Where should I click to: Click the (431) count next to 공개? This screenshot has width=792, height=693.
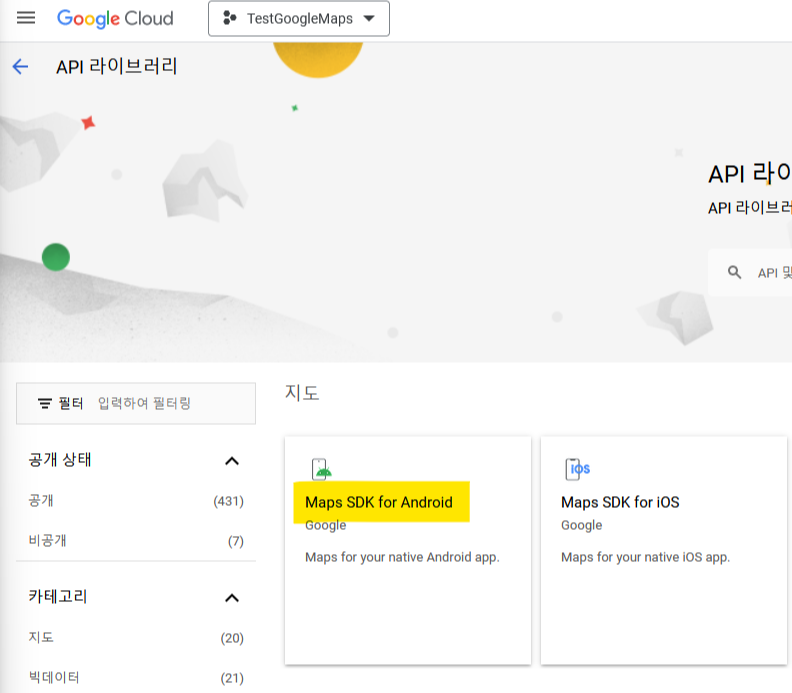point(228,501)
